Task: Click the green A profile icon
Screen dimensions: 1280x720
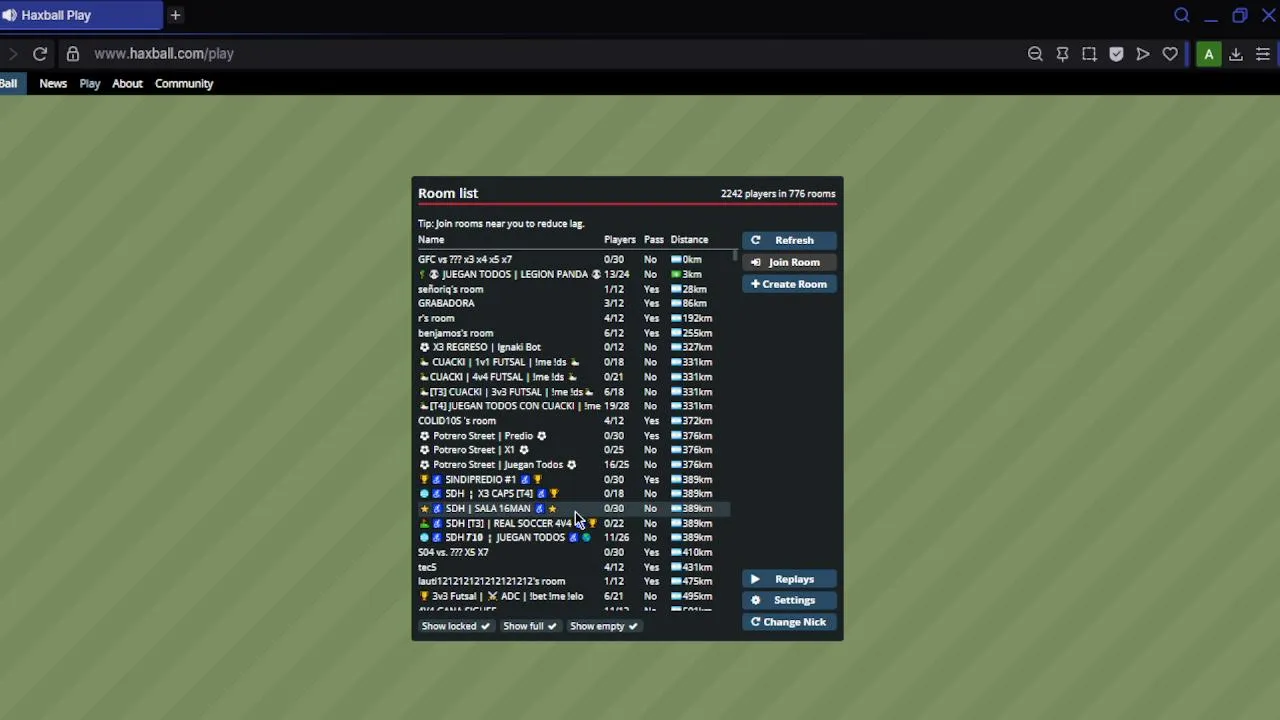Action: [x=1209, y=54]
